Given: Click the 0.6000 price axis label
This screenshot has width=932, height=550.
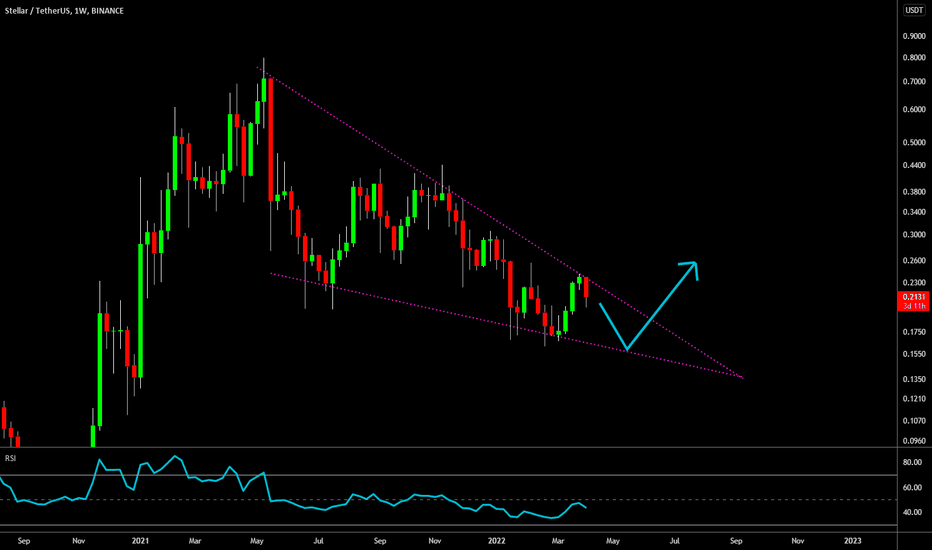Looking at the screenshot, I should coord(914,109).
